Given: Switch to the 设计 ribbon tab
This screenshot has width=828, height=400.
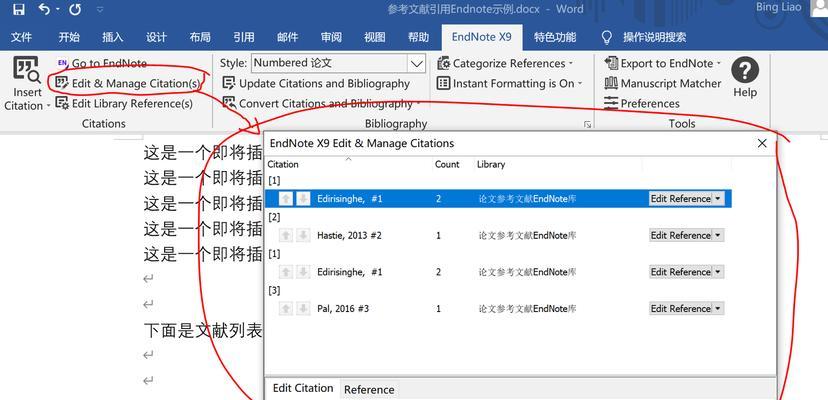Looking at the screenshot, I should click(x=156, y=37).
